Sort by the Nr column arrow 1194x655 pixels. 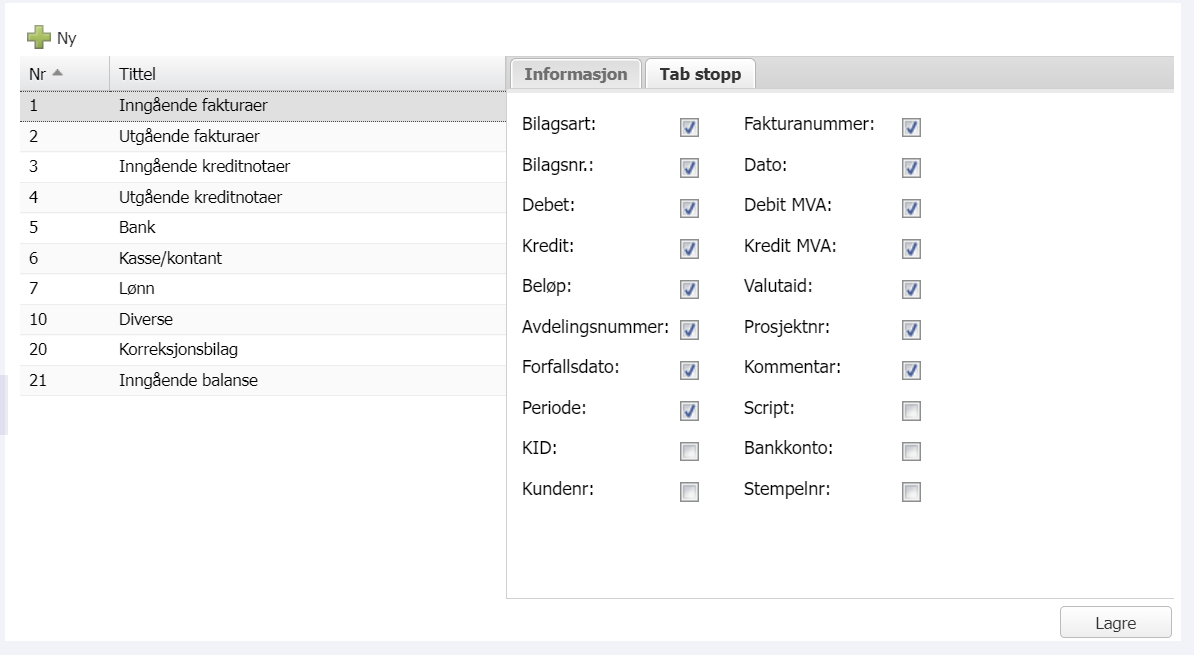[57, 73]
